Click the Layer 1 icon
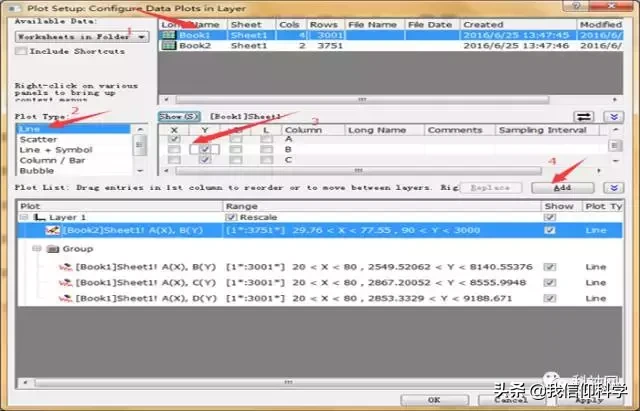Viewport: 640px width, 411px height. (39, 217)
